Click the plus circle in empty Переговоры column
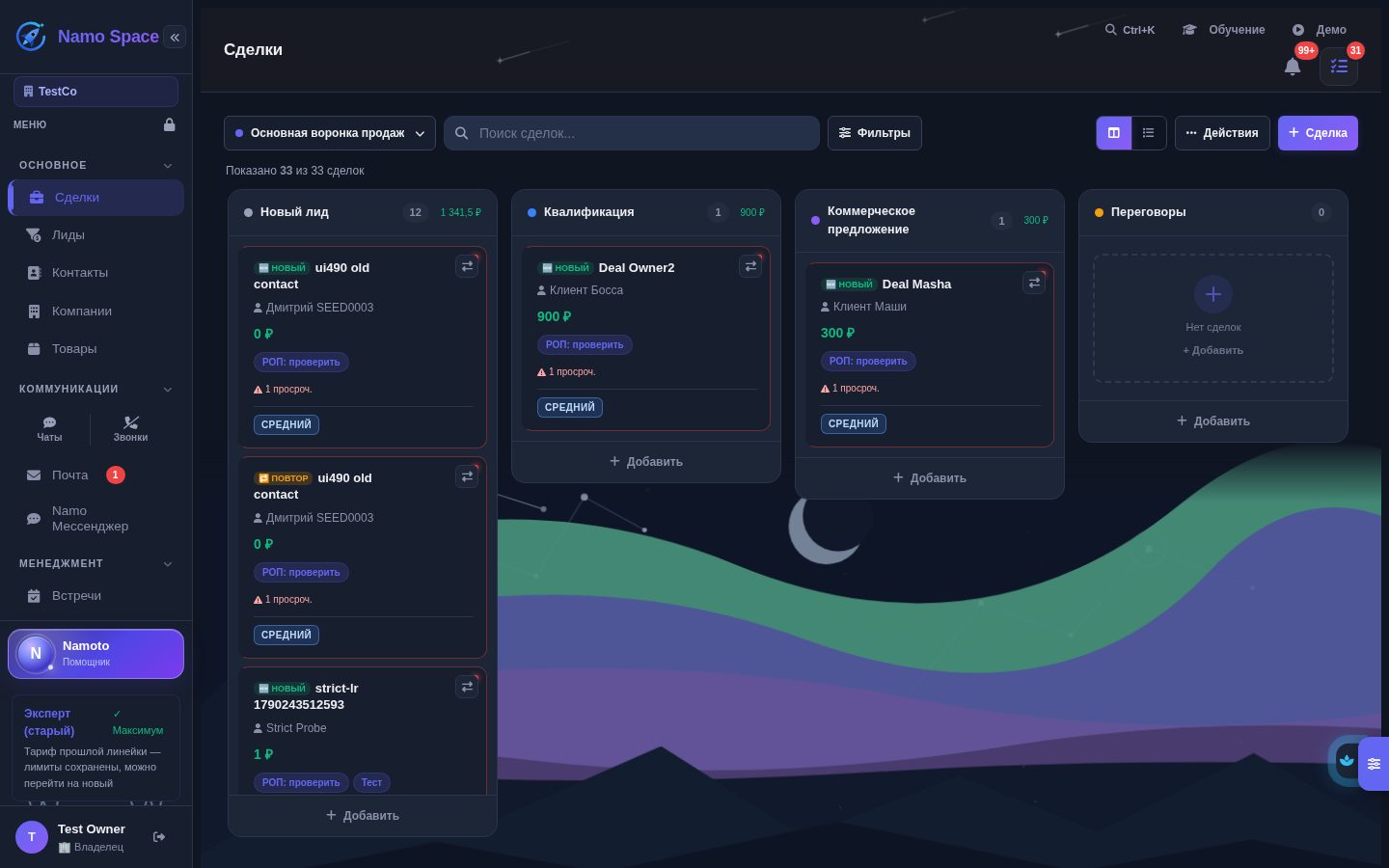 (1213, 294)
